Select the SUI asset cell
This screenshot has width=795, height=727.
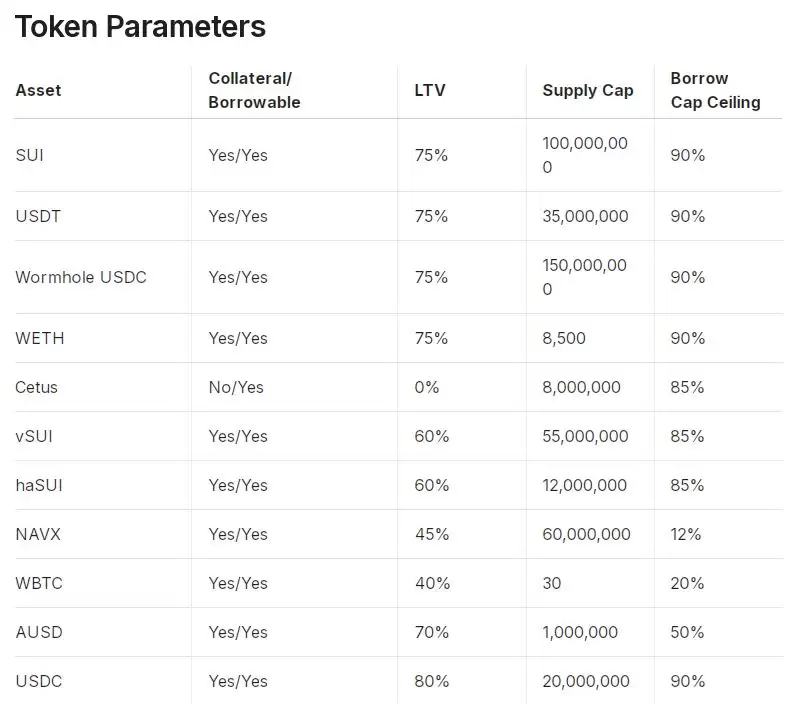point(30,155)
